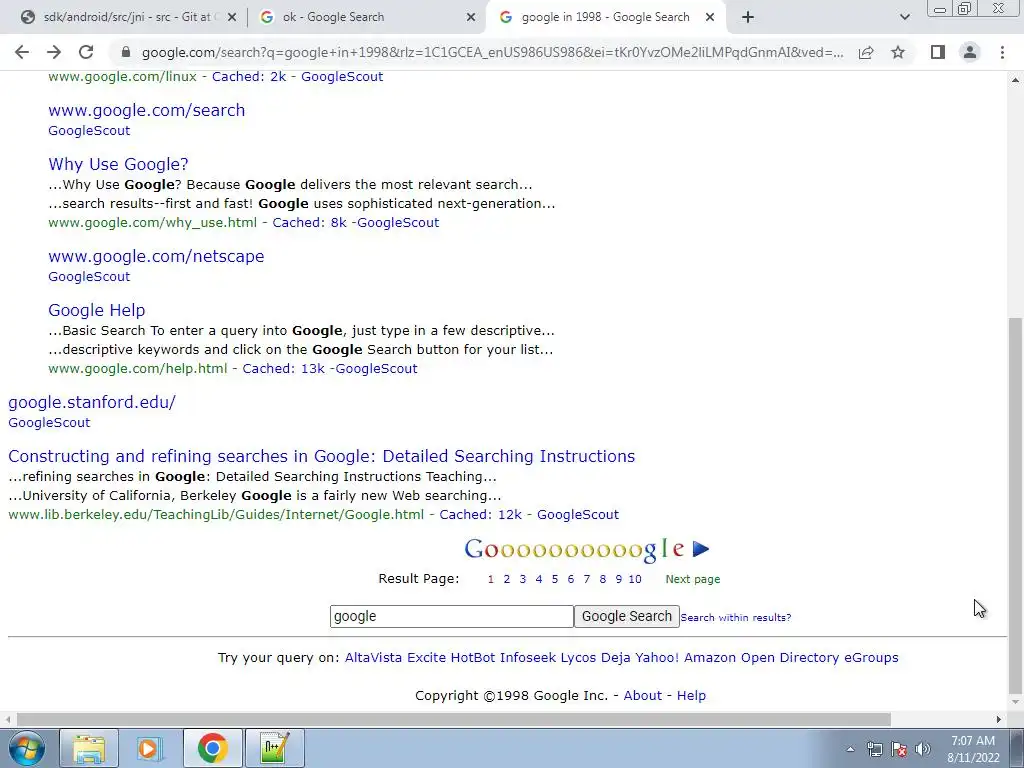Open the www.google.com/netscape link
Image resolution: width=1024 pixels, height=768 pixels.
click(156, 257)
